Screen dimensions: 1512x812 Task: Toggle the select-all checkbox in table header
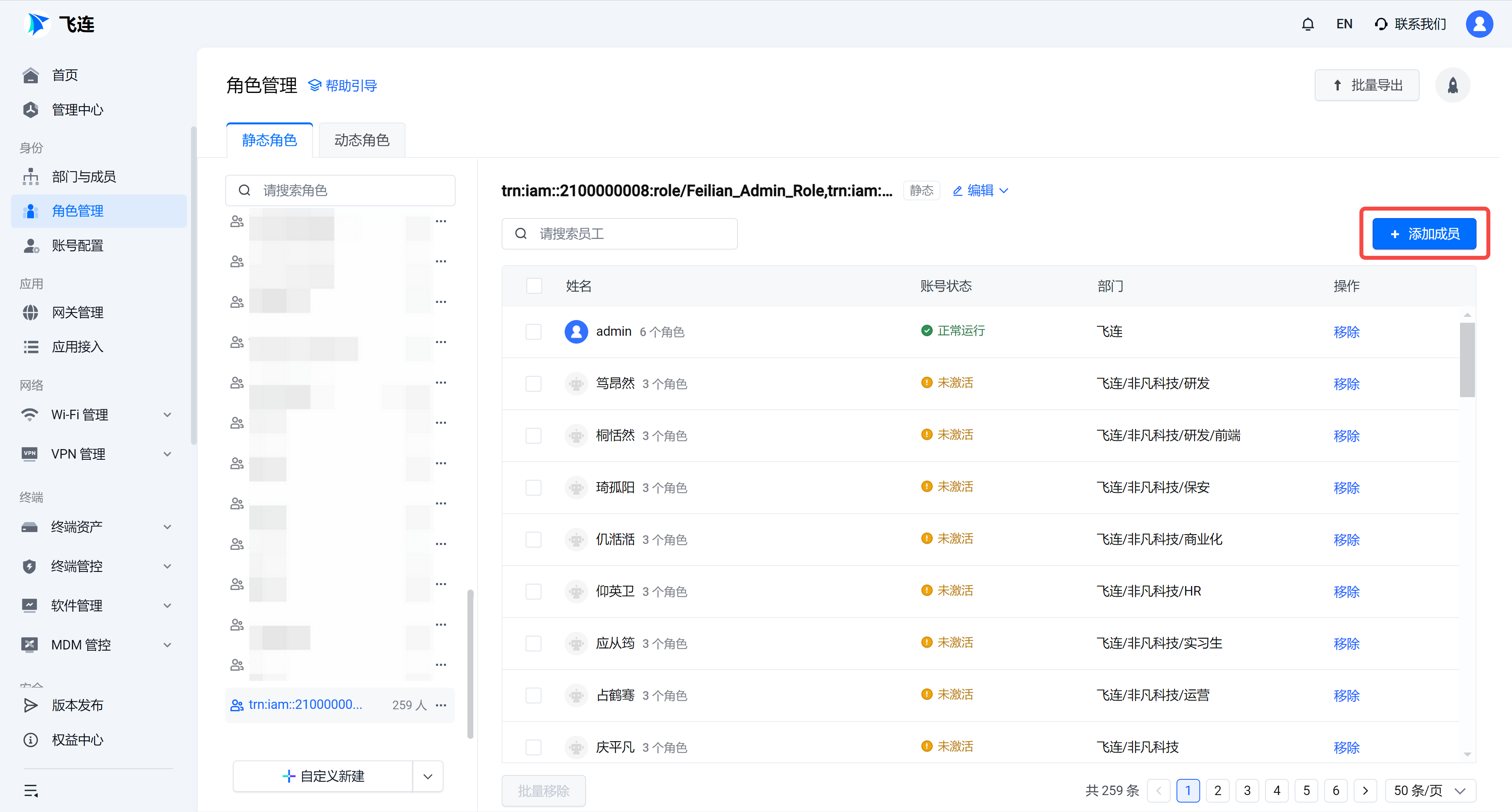[534, 286]
